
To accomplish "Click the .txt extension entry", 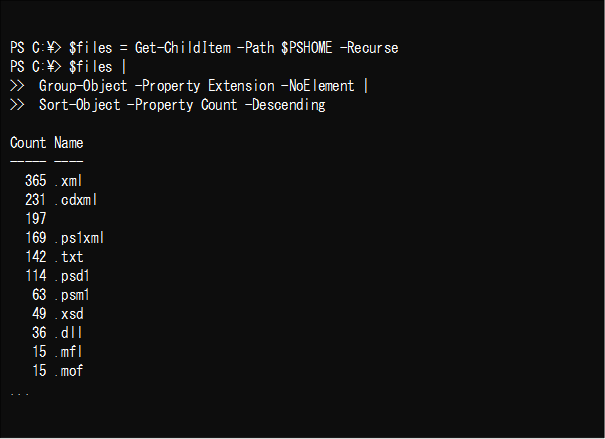I will pos(69,257).
